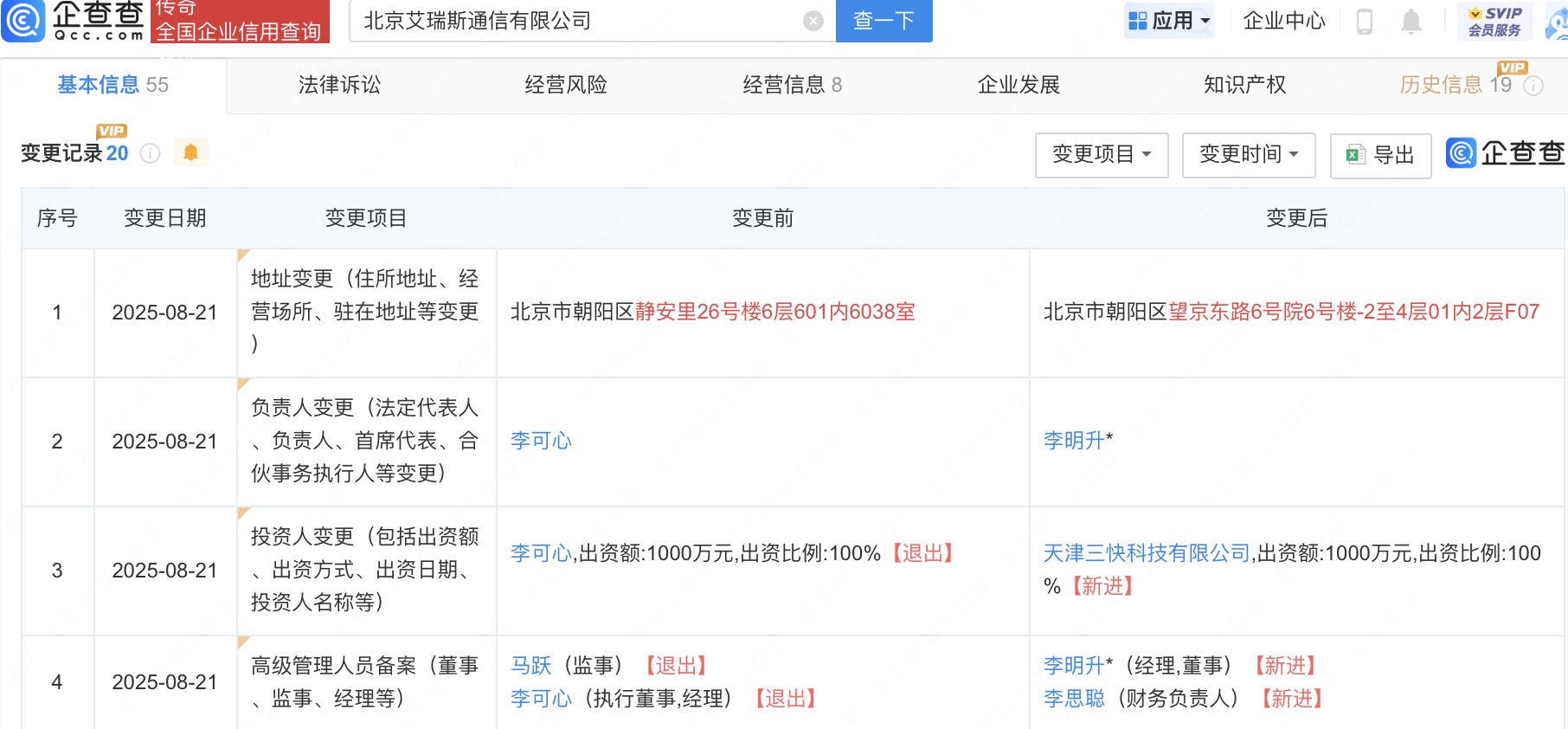Switch to 经营风险 tab

(566, 85)
